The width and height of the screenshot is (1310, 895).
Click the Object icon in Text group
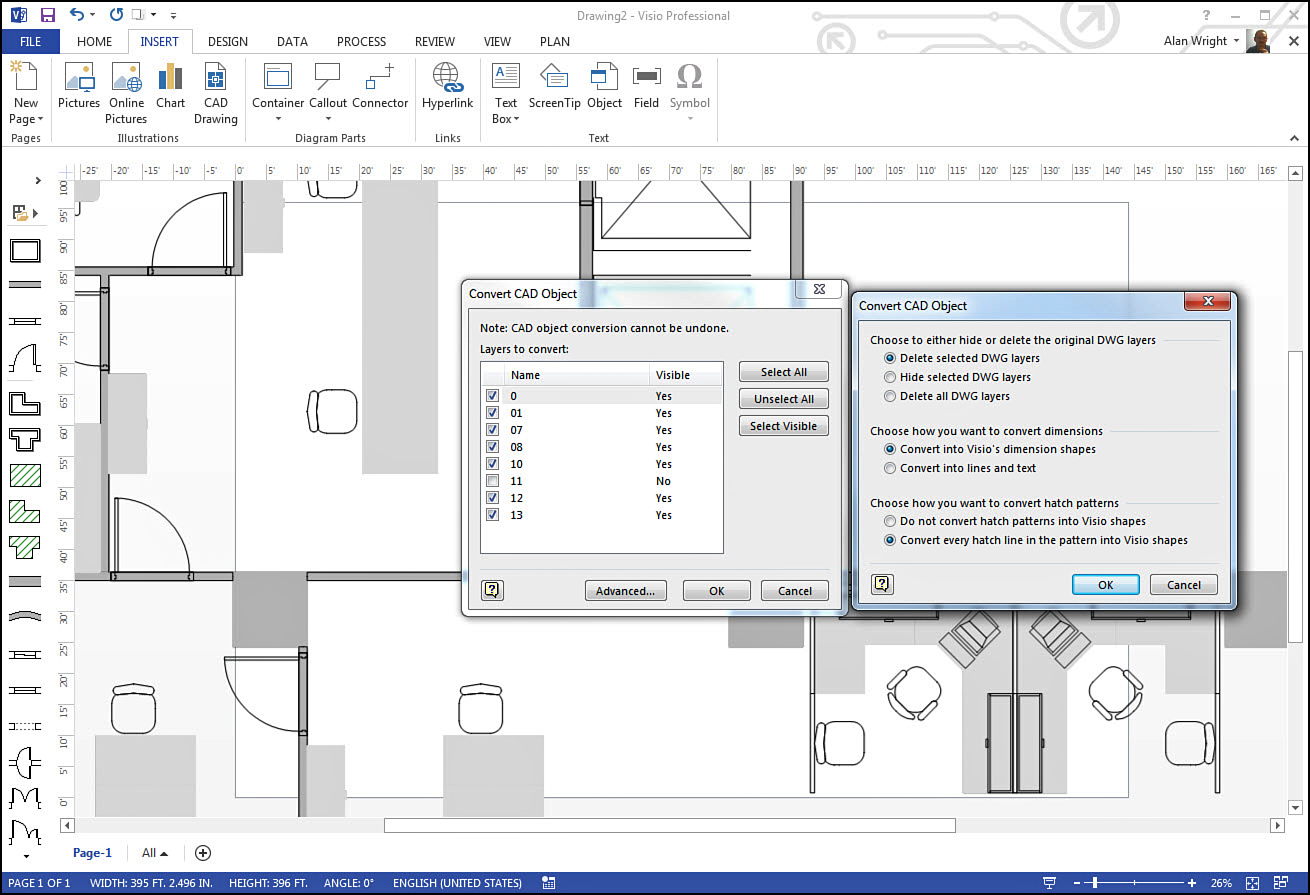[x=604, y=78]
